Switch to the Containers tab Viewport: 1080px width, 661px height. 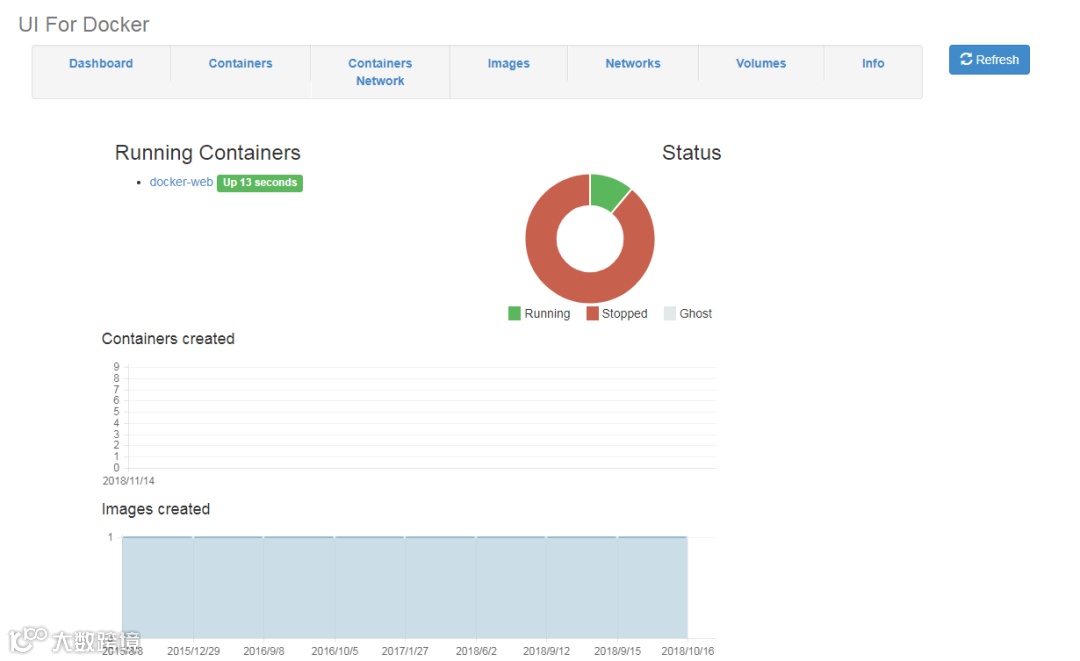(x=240, y=63)
